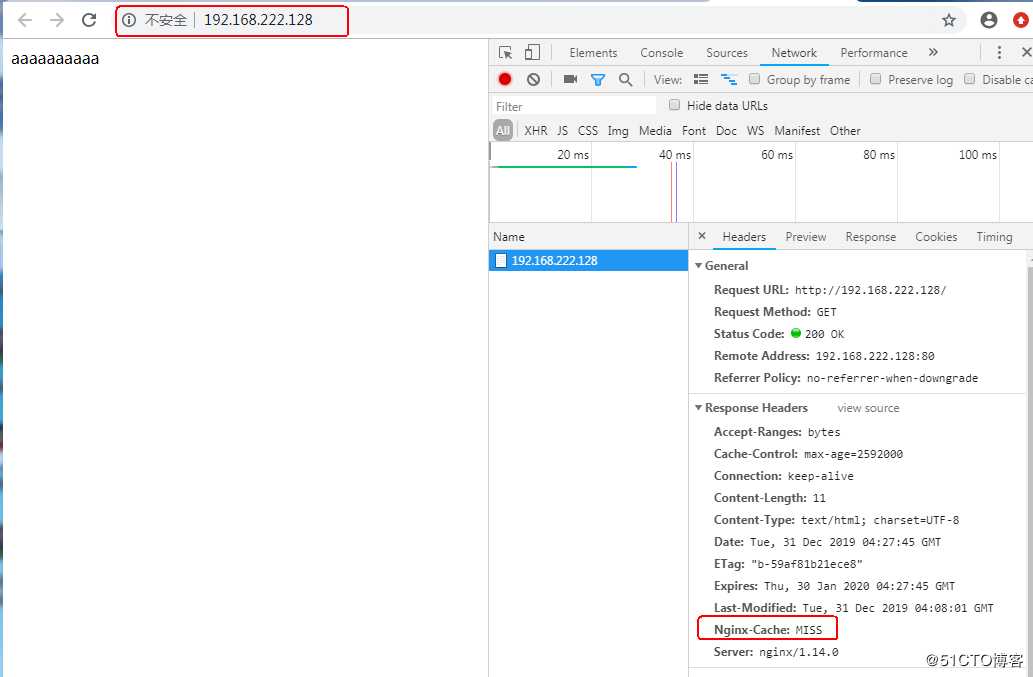Viewport: 1033px width, 677px height.
Task: Select the 192.168.222.128 request row
Action: pyautogui.click(x=588, y=260)
